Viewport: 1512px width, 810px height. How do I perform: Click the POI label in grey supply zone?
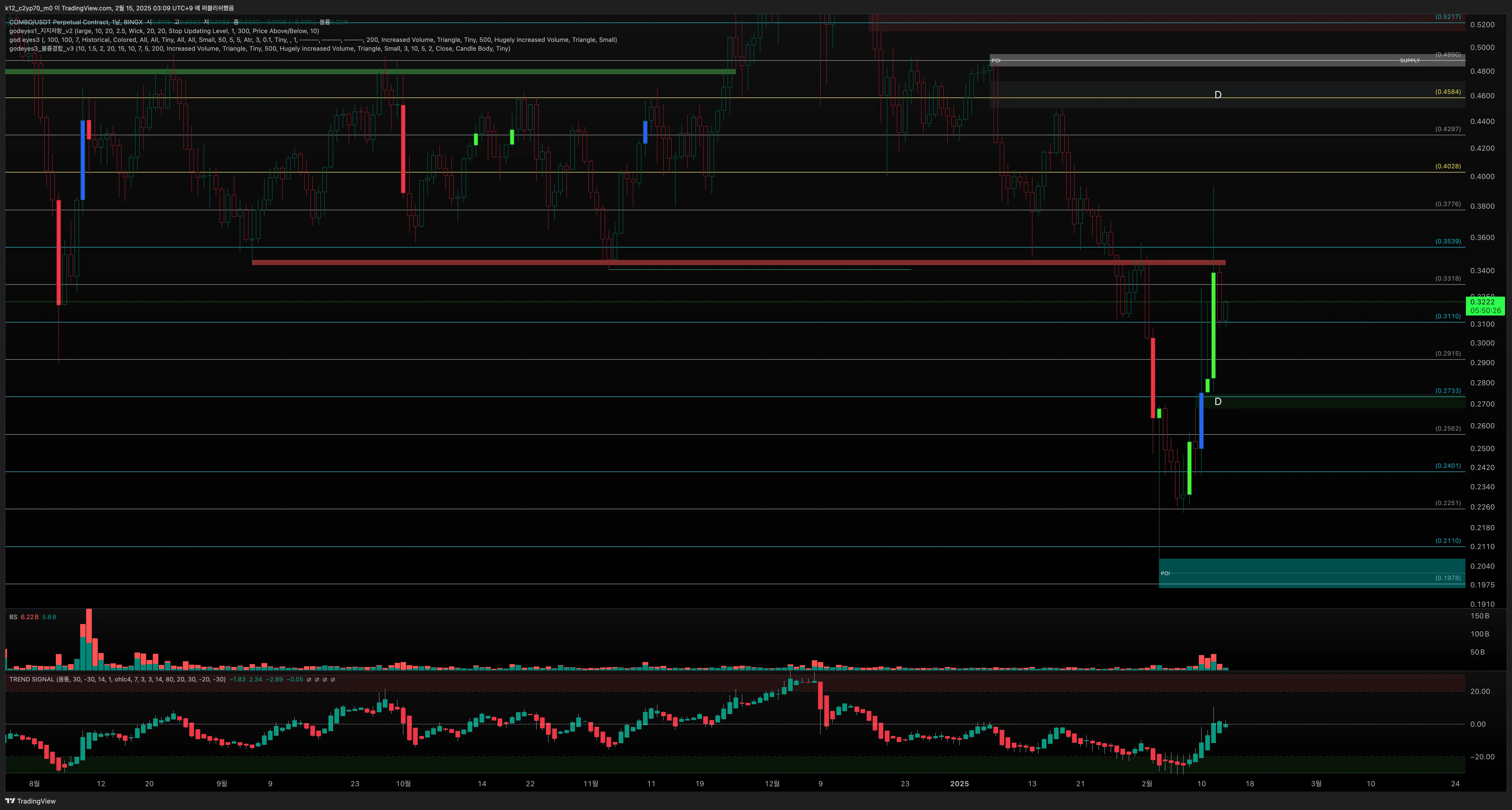pos(995,61)
